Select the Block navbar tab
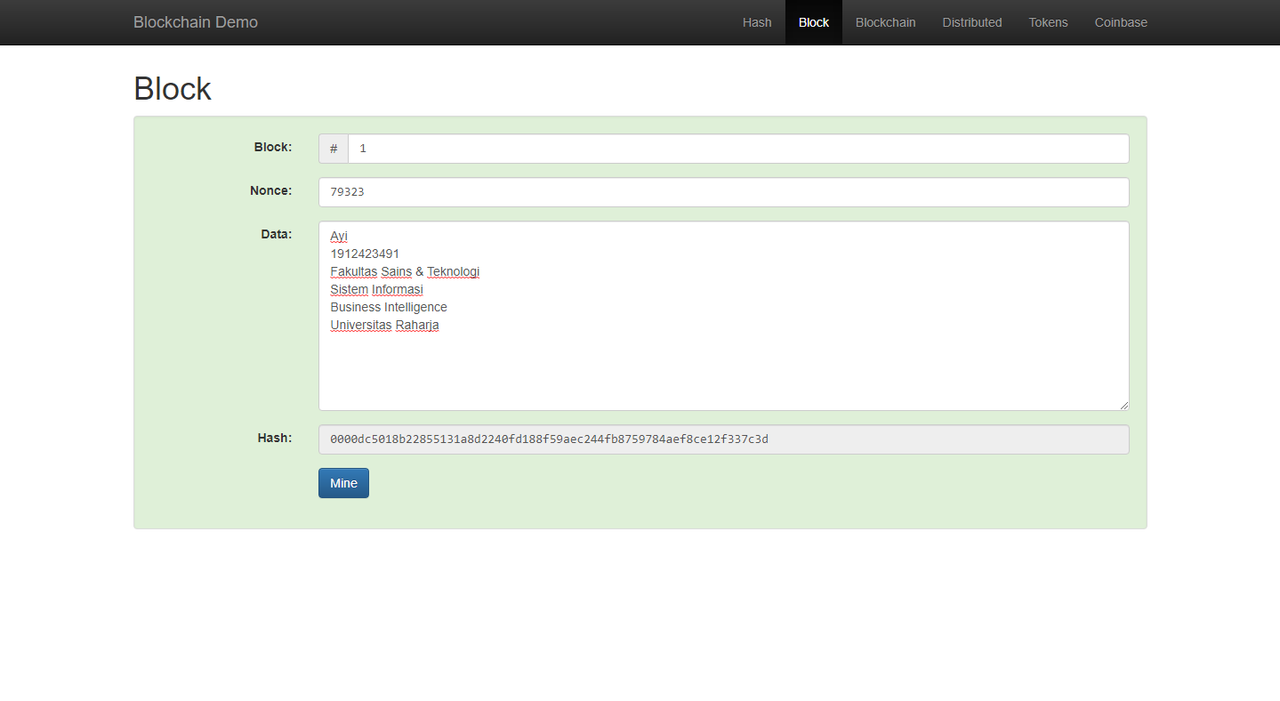 pos(813,22)
